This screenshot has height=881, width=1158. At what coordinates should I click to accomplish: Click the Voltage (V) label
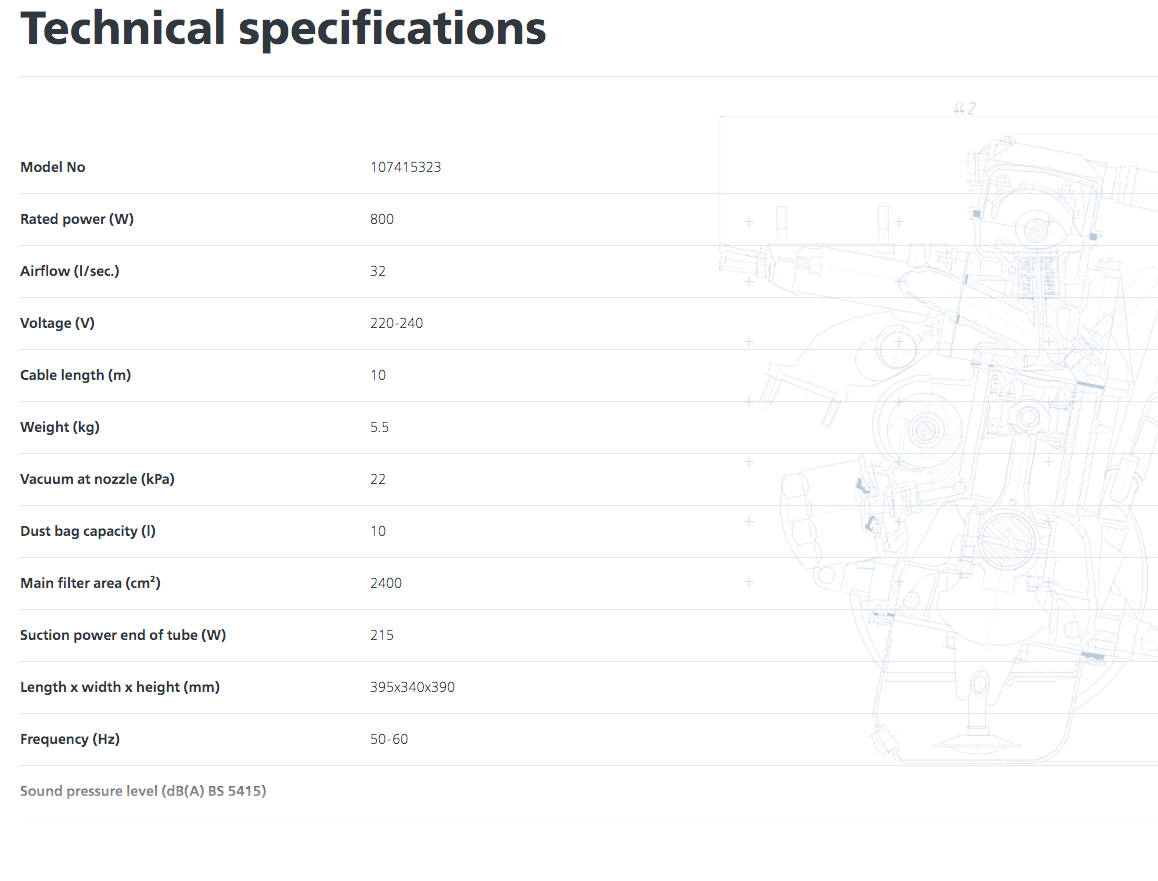pos(57,323)
